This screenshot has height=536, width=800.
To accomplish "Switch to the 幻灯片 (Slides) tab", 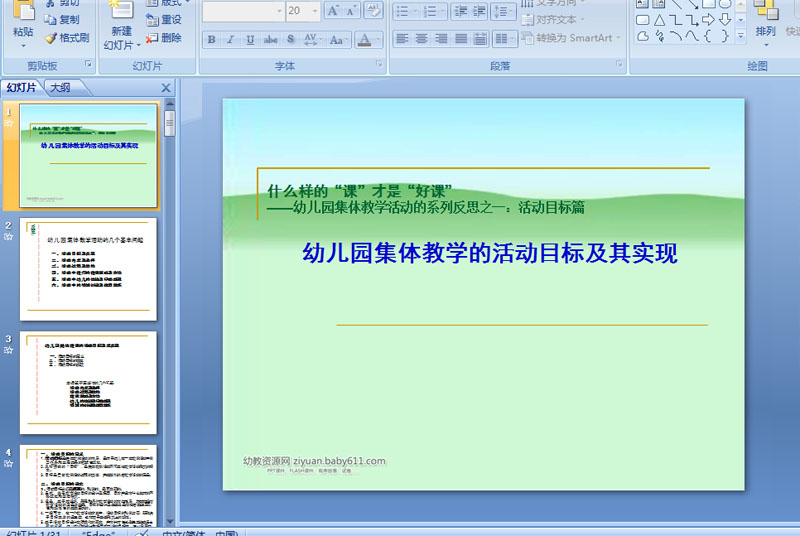I will (x=21, y=88).
